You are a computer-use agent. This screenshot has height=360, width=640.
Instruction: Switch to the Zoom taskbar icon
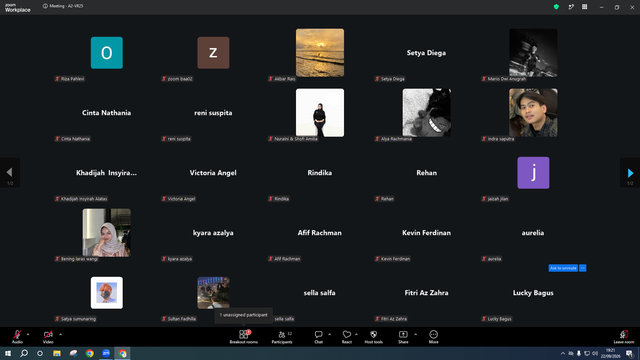point(106,353)
